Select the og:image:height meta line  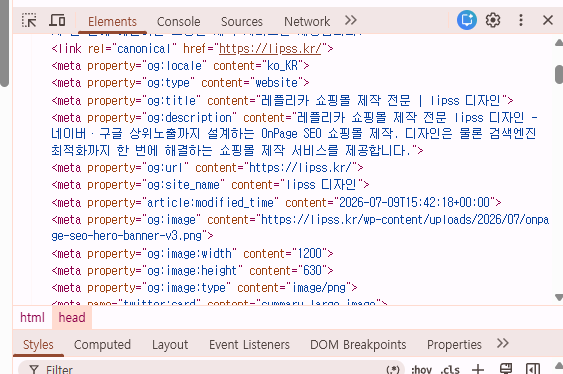(x=192, y=270)
